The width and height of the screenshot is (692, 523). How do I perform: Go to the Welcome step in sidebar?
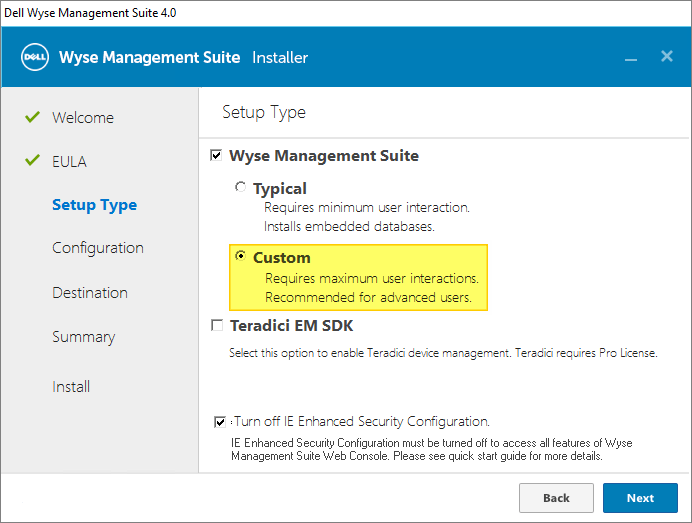[x=83, y=118]
